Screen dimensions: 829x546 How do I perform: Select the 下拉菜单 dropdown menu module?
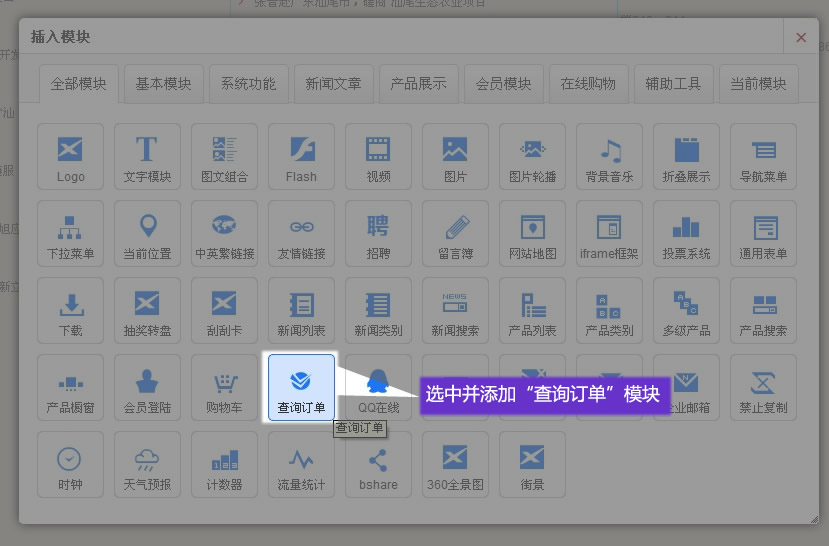pyautogui.click(x=70, y=233)
